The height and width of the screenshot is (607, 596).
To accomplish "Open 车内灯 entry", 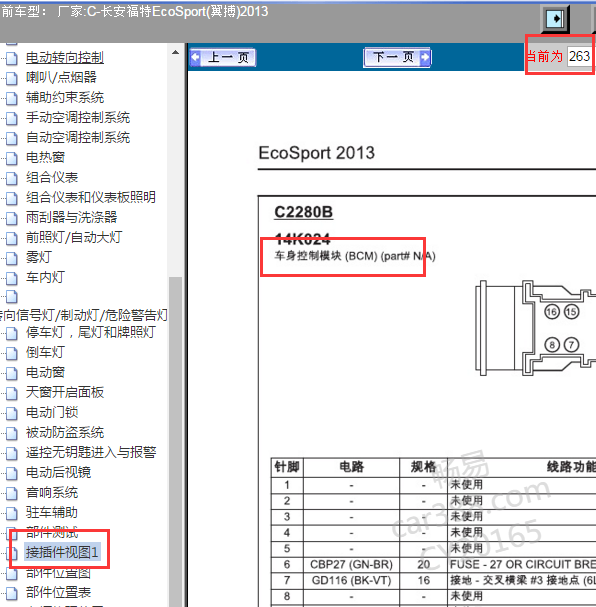I will pos(45,277).
